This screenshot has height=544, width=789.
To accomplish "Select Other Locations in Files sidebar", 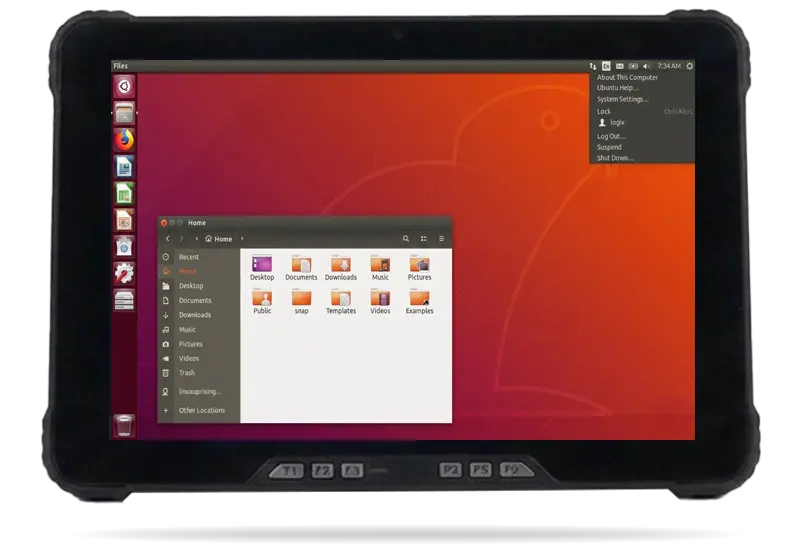I will (201, 410).
